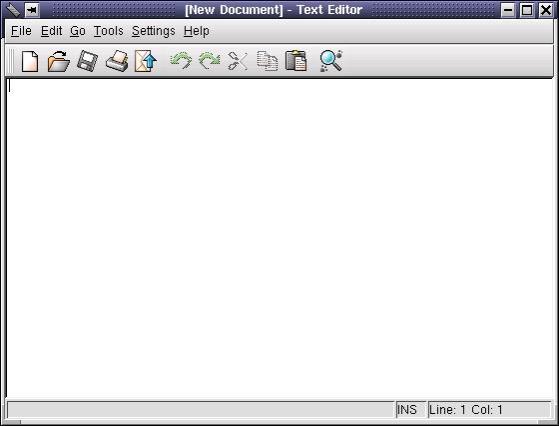This screenshot has width=559, height=426.
Task: Open the Help menu
Action: click(196, 31)
